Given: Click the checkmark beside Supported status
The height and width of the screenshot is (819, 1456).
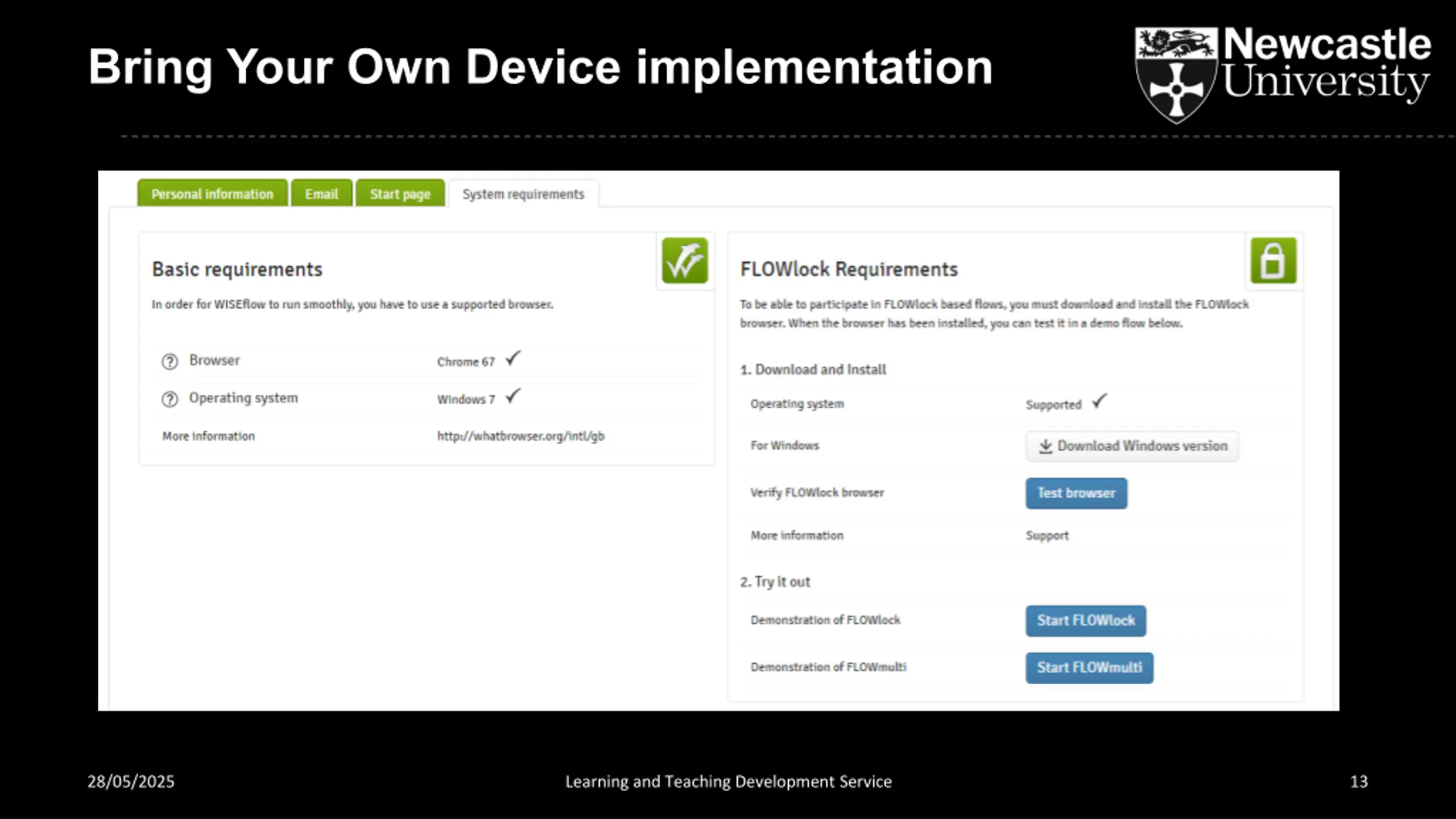Looking at the screenshot, I should pyautogui.click(x=1099, y=401).
